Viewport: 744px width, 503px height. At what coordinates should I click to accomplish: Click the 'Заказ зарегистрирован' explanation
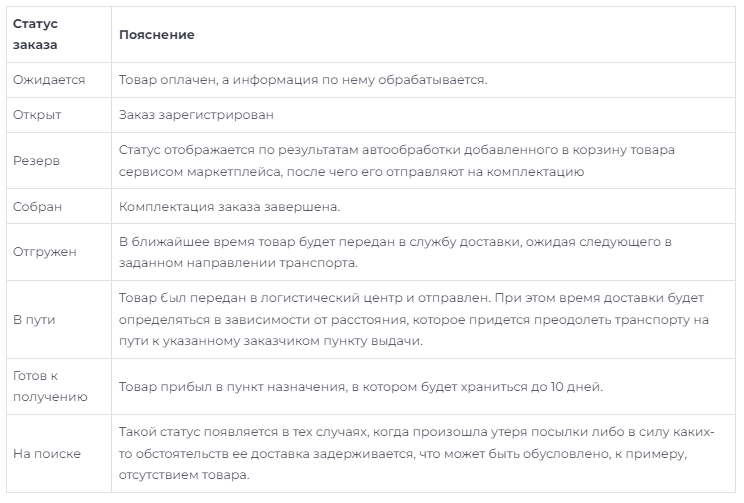coord(196,115)
